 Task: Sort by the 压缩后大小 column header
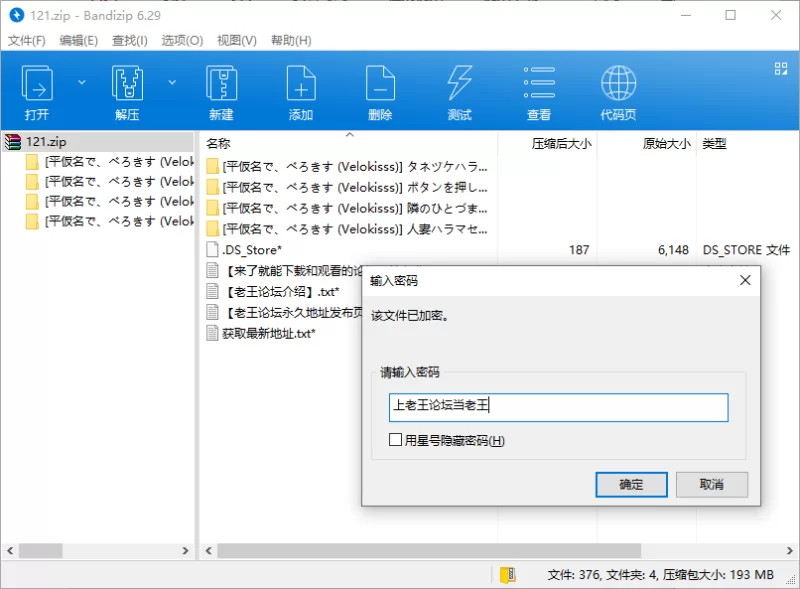click(x=561, y=143)
